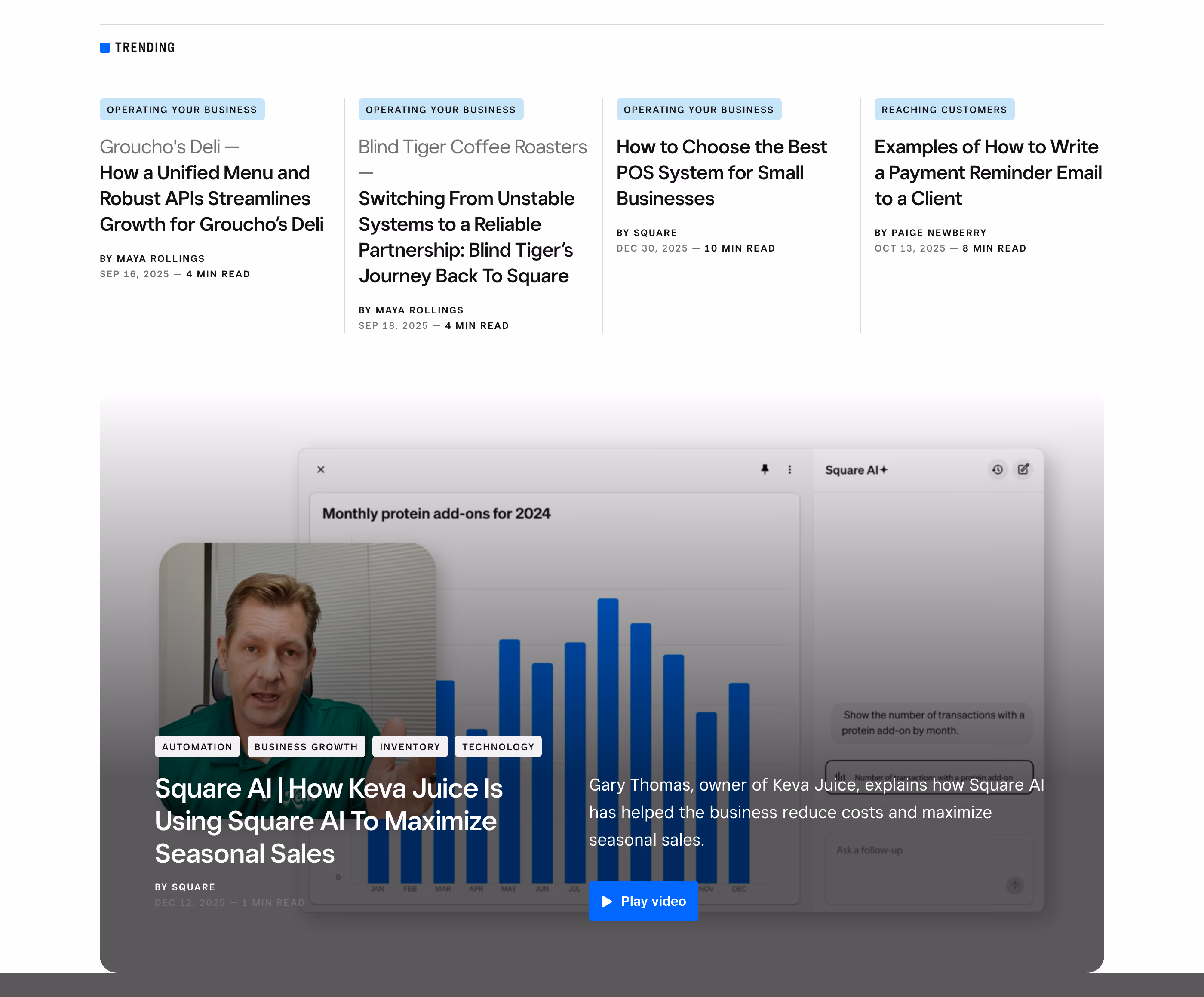Click the 10 min read label
Screen dimensions: 1204x997
pos(740,248)
